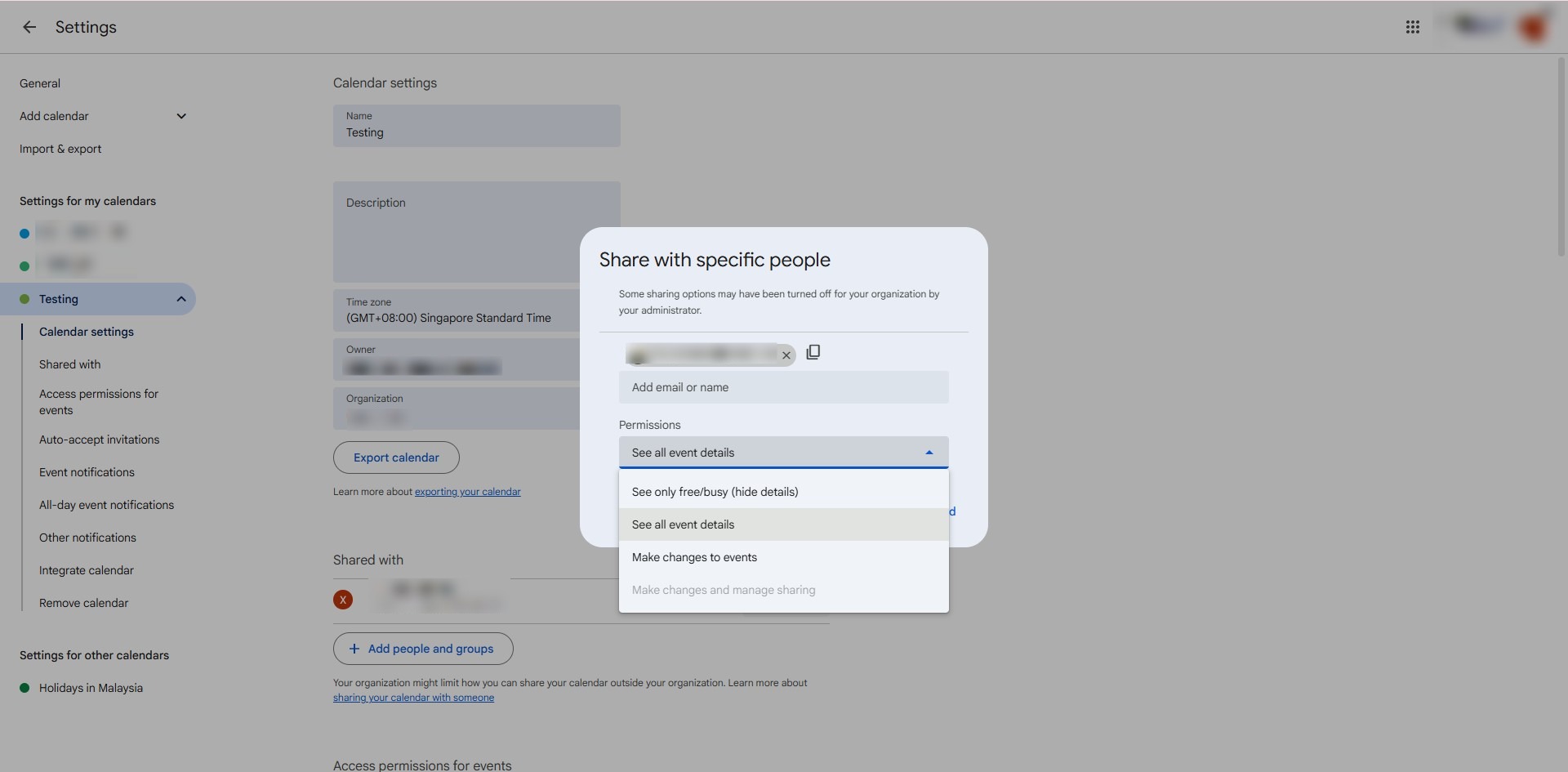The width and height of the screenshot is (1568, 772).
Task: Select See all event details option
Action: tap(683, 524)
